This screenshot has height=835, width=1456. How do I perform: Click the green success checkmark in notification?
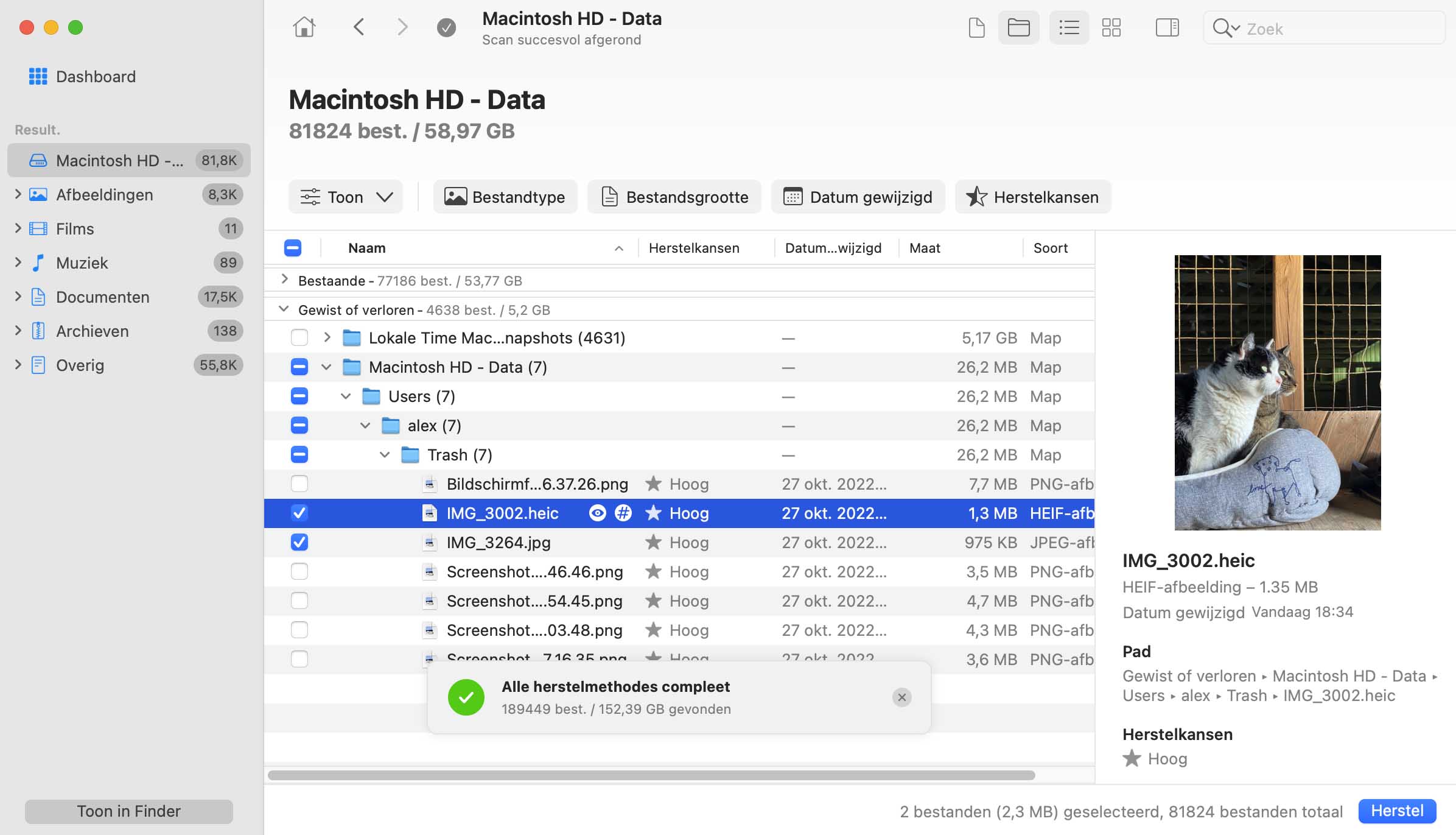[x=466, y=697]
